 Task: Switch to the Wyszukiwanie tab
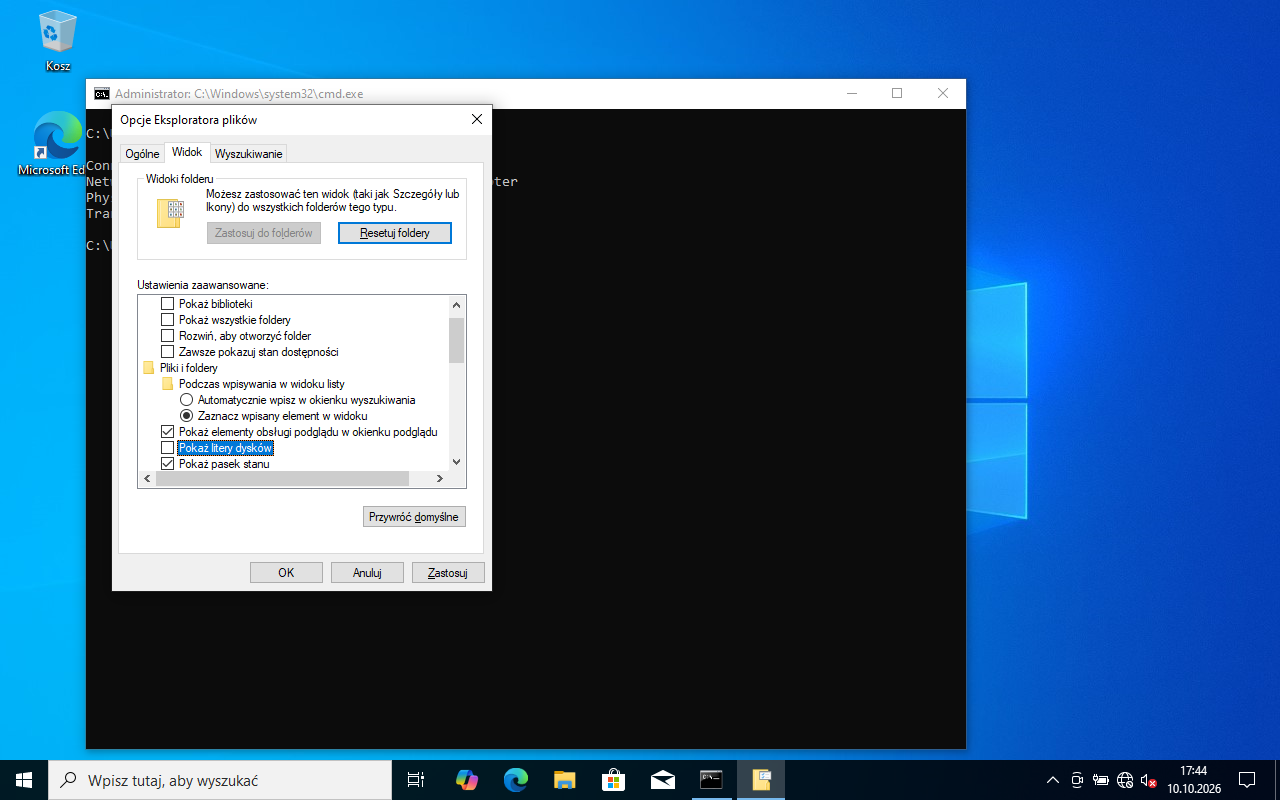pyautogui.click(x=249, y=154)
